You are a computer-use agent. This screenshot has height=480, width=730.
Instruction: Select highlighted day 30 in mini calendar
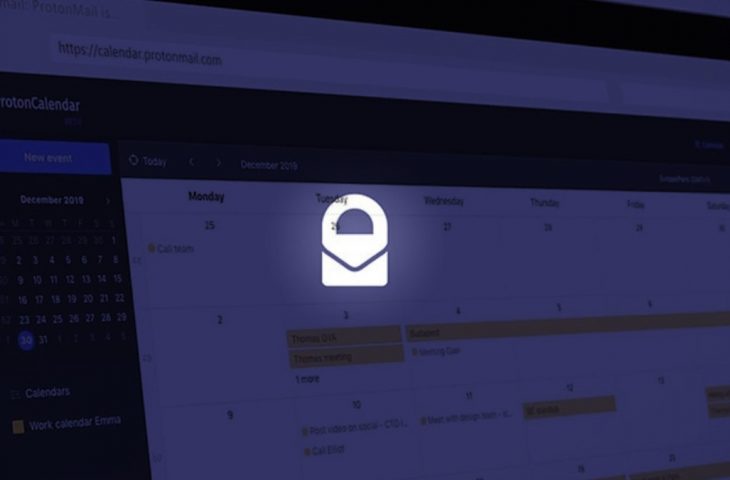tap(27, 340)
